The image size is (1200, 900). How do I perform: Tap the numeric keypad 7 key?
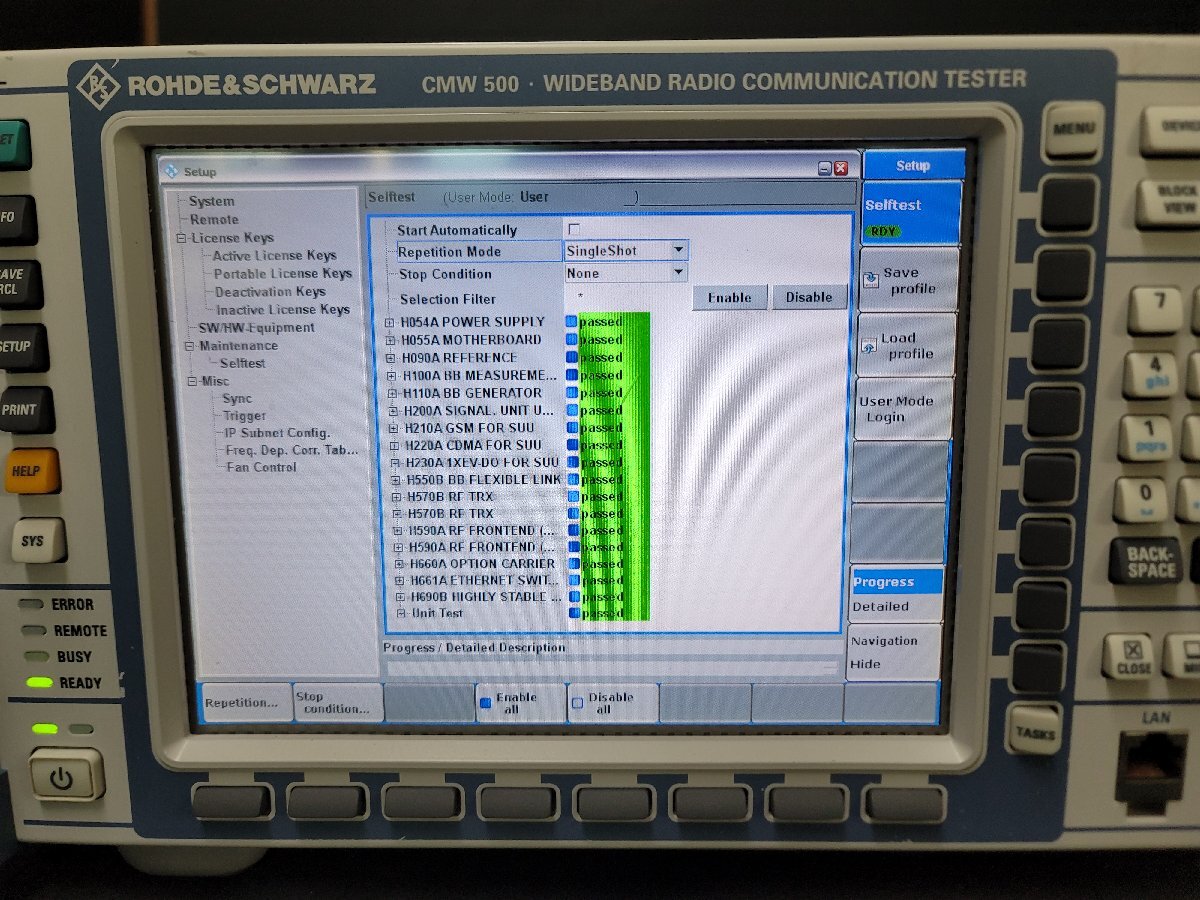(x=1157, y=309)
